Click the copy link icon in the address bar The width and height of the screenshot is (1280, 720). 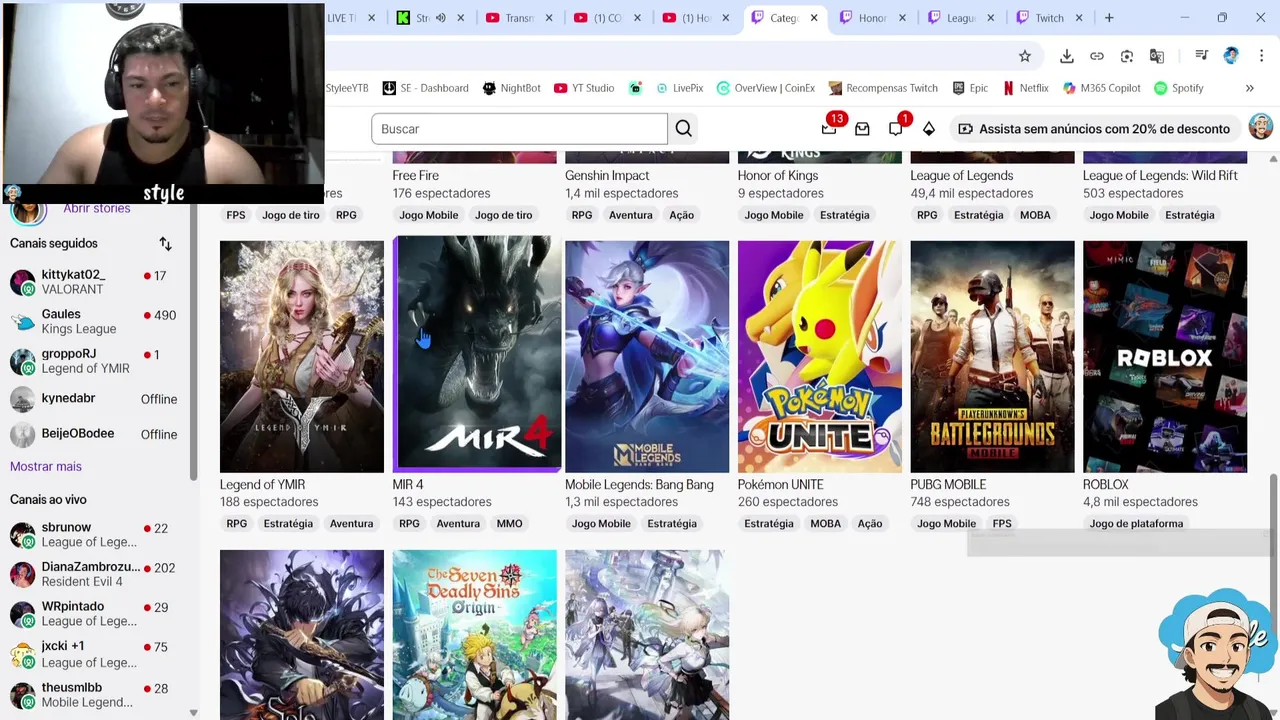pos(1097,56)
